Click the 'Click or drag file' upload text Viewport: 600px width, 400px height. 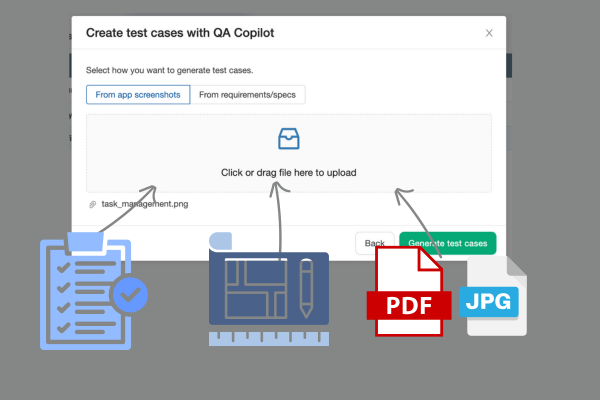[x=288, y=172]
